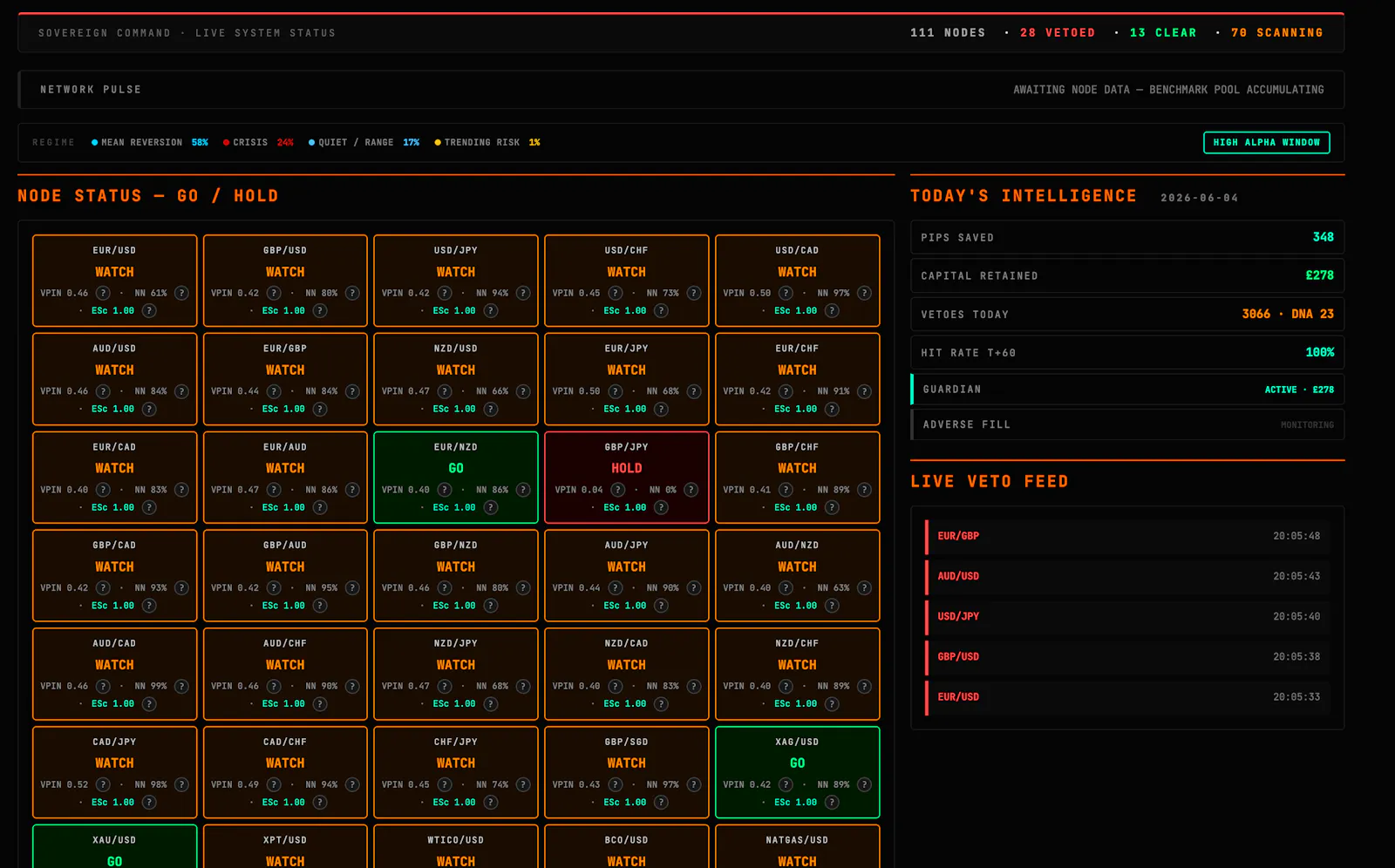Click the HIGH ALPHA WINDOW button
This screenshot has width=1395, height=868.
[x=1266, y=142]
